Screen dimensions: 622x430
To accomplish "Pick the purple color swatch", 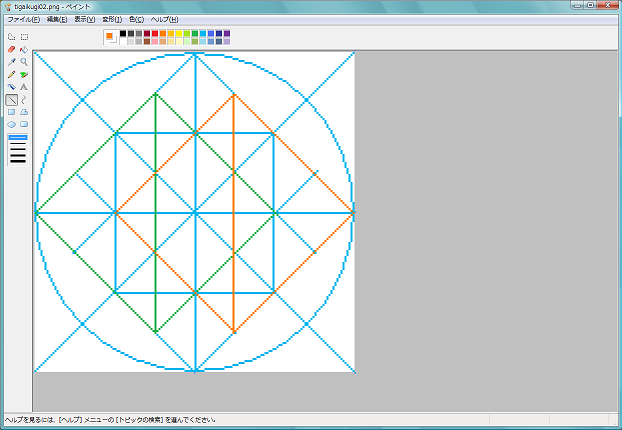I will click(227, 34).
